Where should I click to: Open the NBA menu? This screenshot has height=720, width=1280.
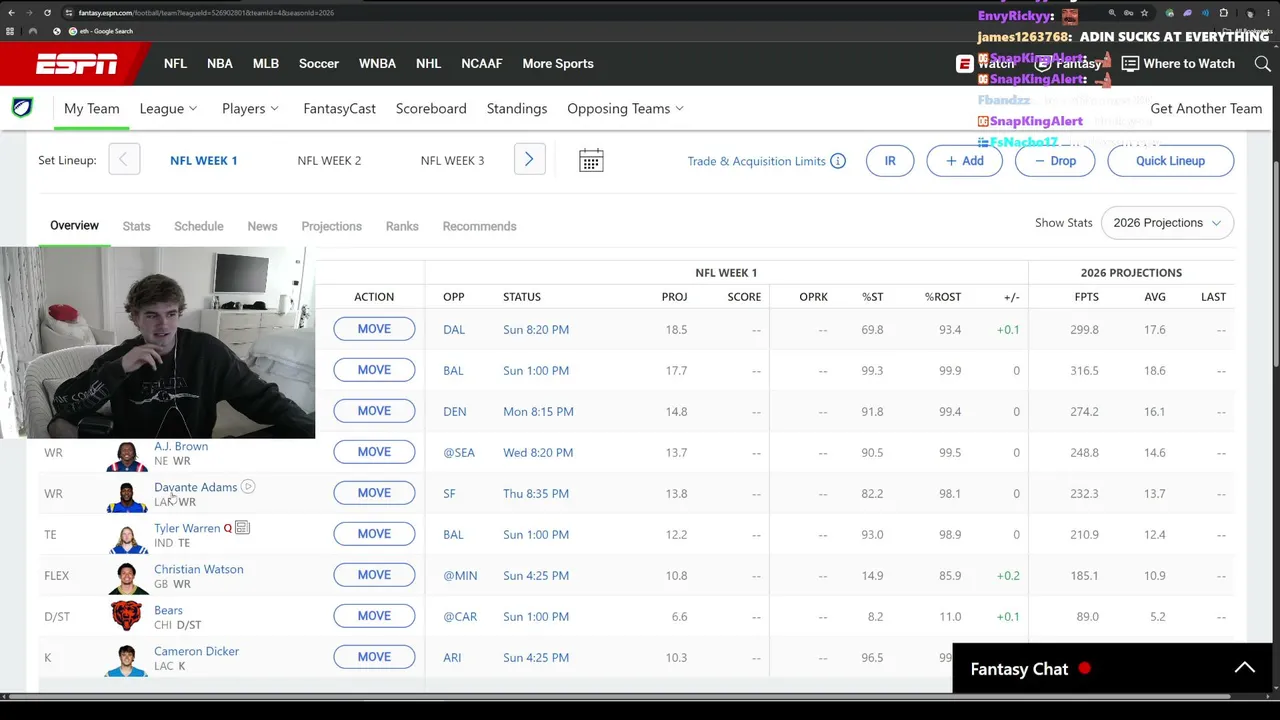pos(220,64)
